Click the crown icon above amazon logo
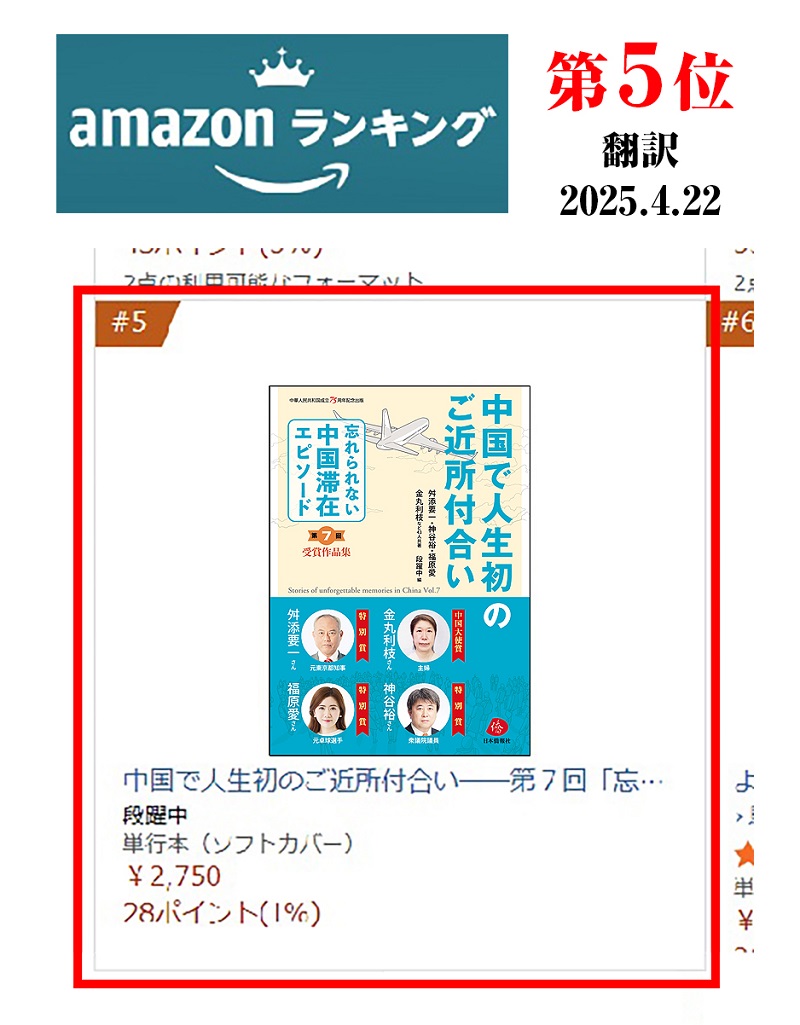The image size is (800, 1025). coord(282,68)
